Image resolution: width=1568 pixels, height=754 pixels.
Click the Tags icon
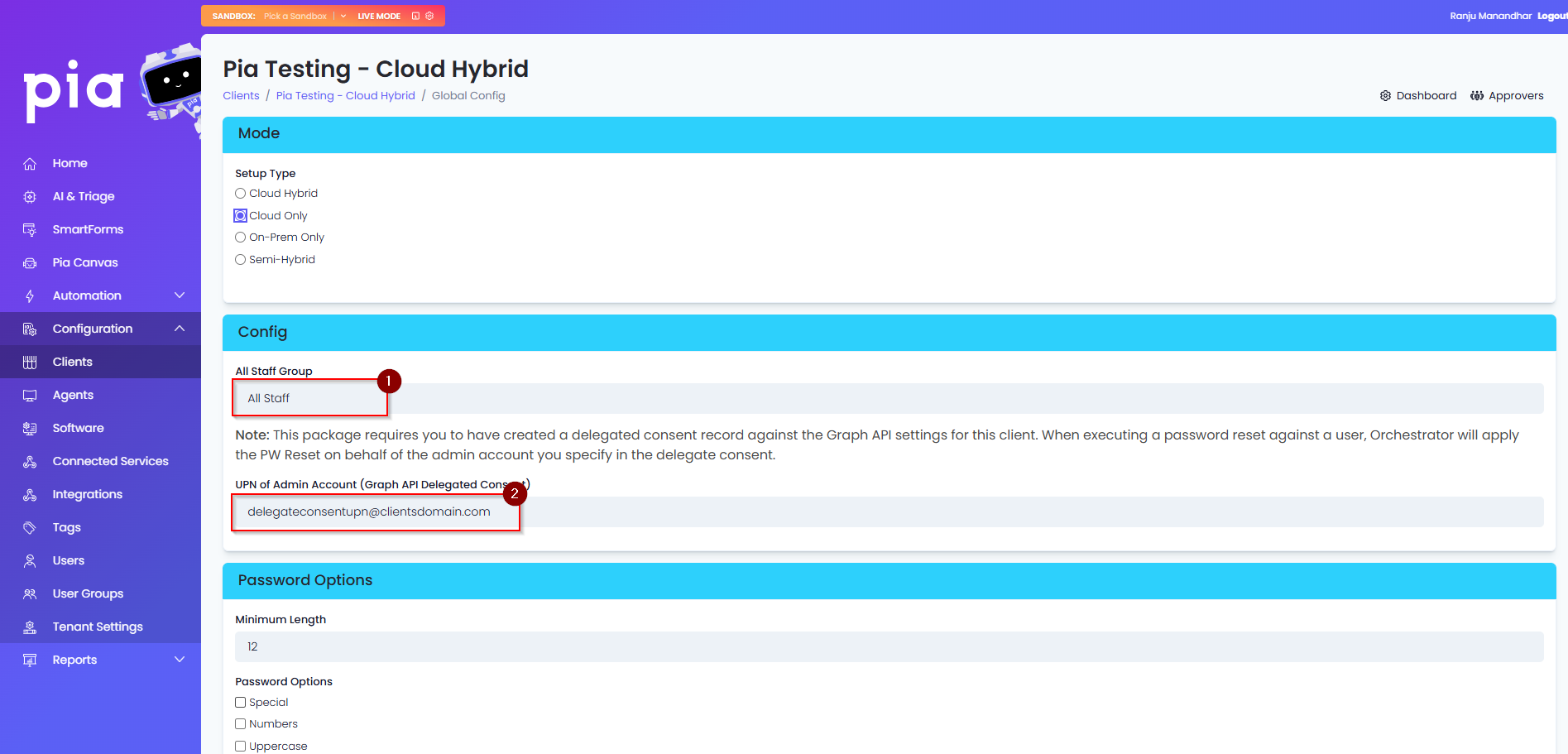pyautogui.click(x=30, y=528)
